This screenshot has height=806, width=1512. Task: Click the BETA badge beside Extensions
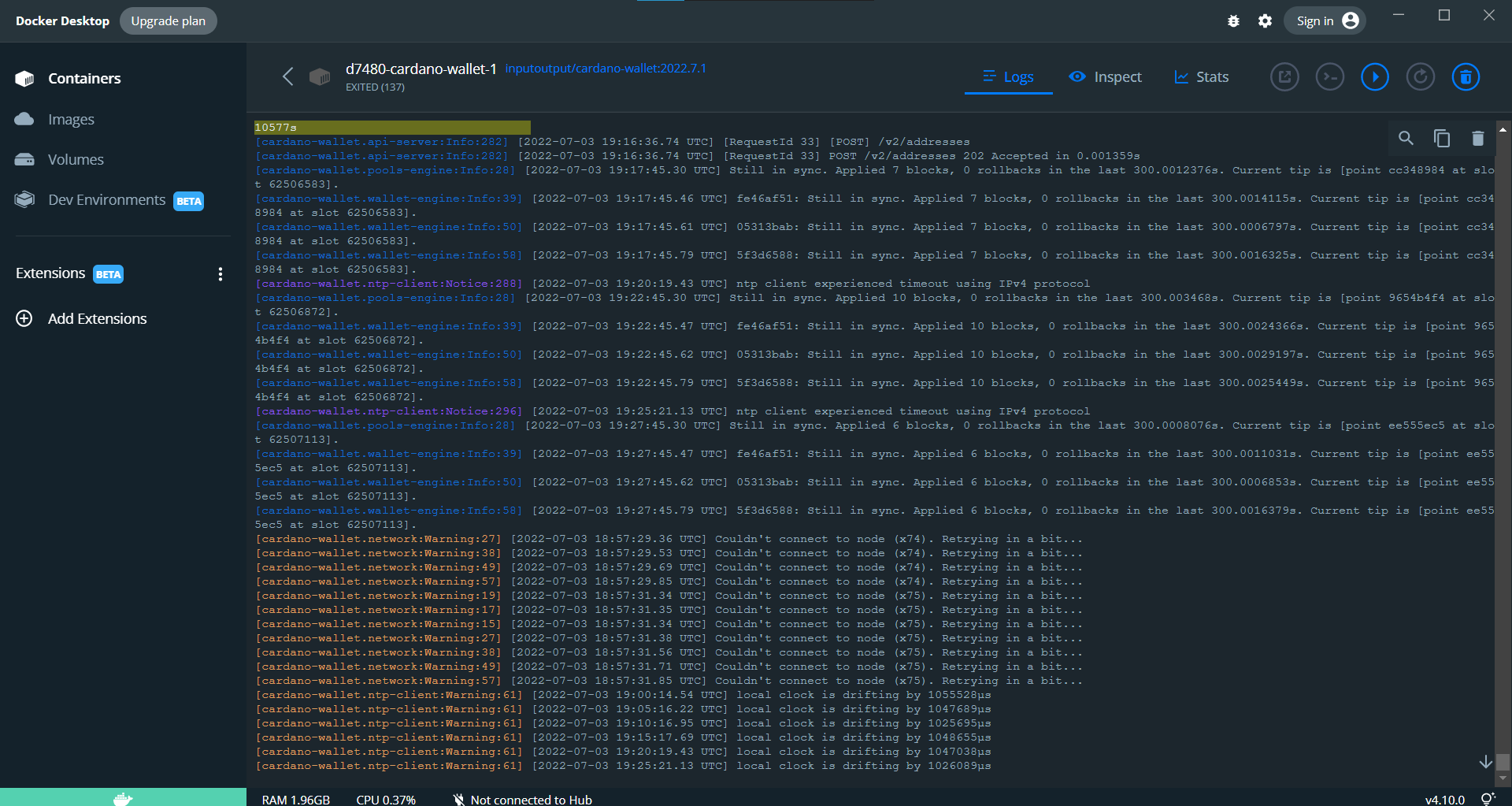[109, 274]
